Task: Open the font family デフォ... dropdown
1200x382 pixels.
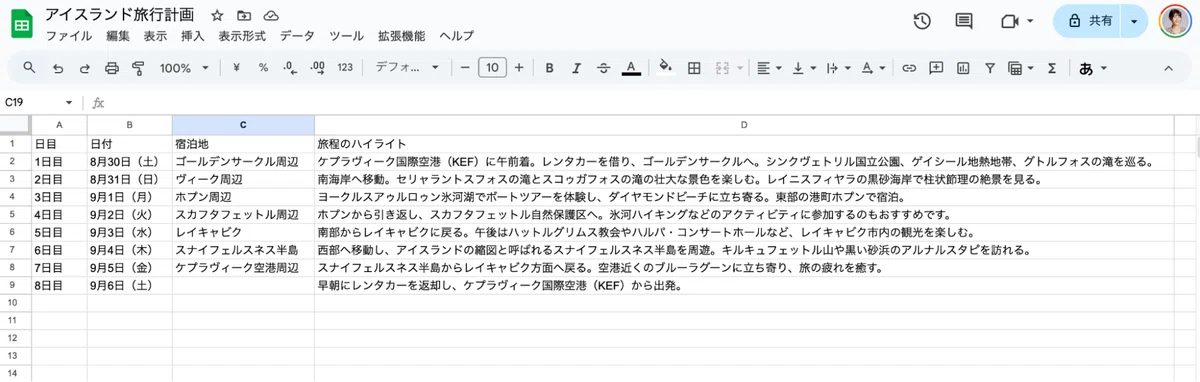Action: point(407,68)
